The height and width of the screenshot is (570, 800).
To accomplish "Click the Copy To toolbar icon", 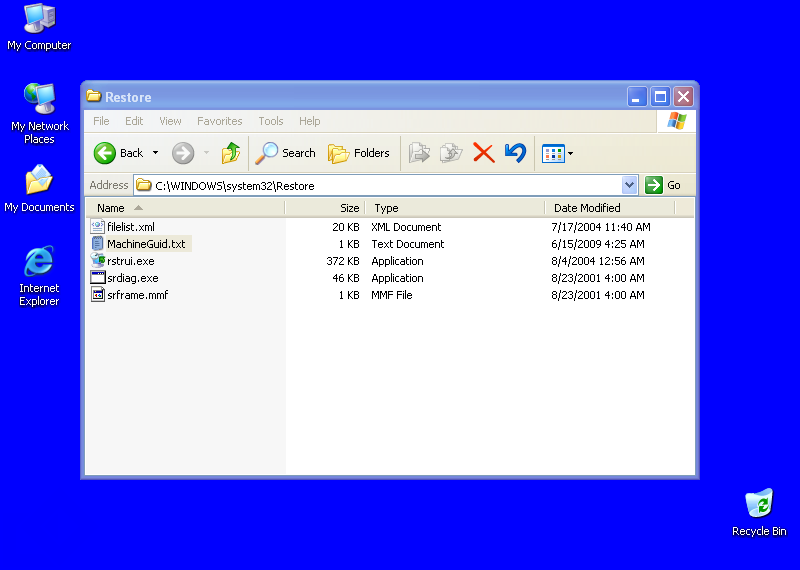I will [451, 153].
